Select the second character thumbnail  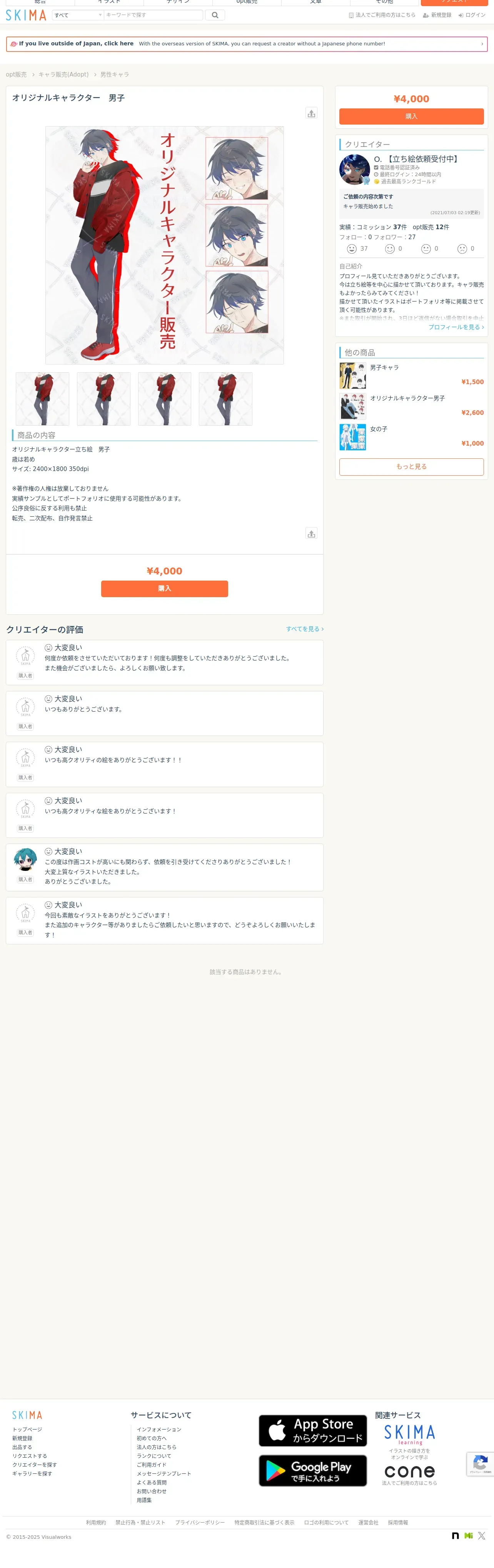103,399
